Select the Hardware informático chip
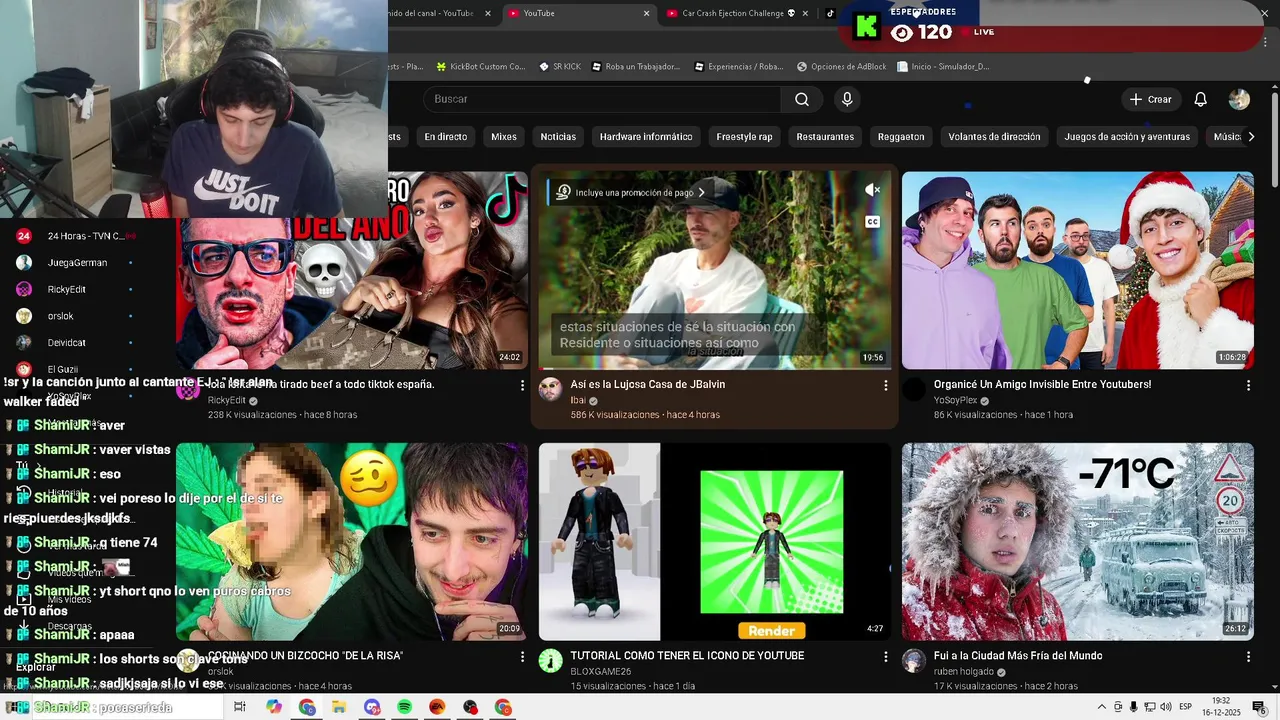 646,137
